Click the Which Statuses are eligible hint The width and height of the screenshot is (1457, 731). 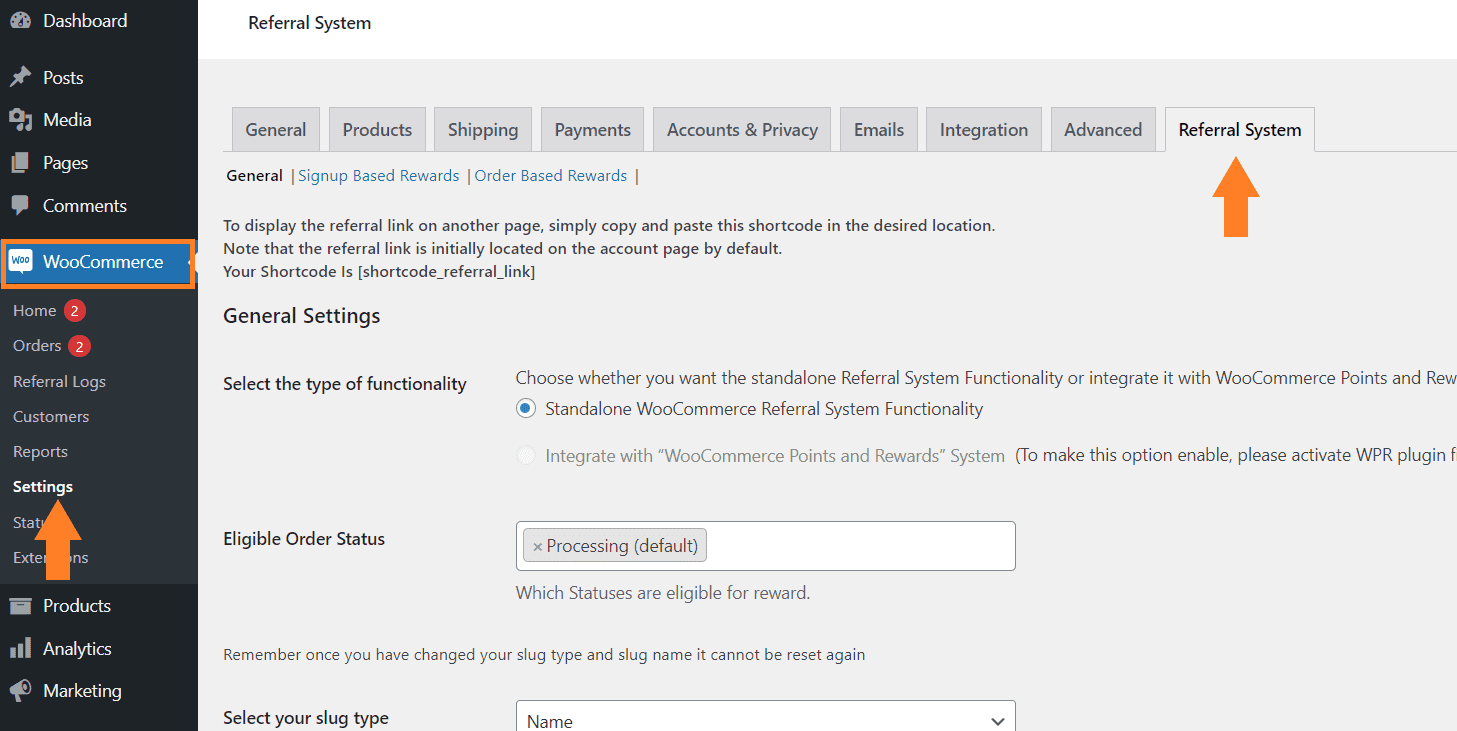coord(663,593)
